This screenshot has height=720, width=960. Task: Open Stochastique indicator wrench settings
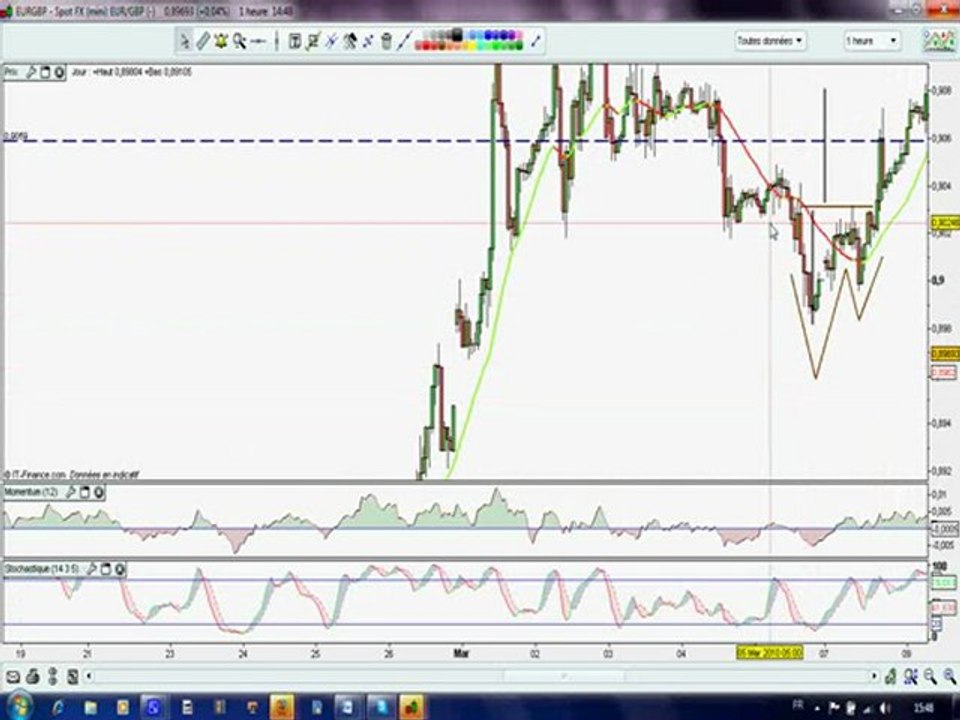click(91, 569)
